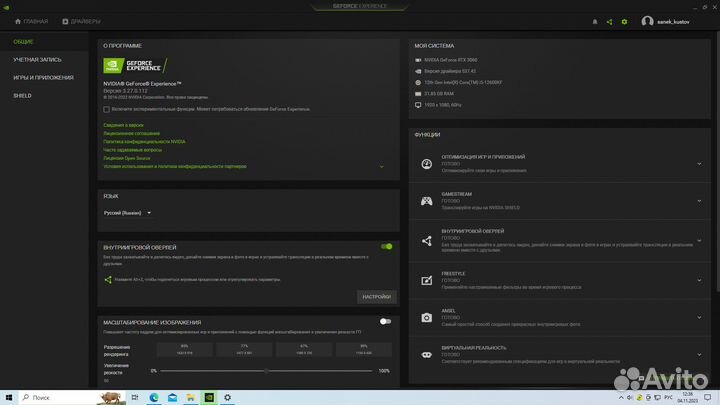Select the 59% render resolution option
The width and height of the screenshot is (720, 405).
tap(364, 349)
